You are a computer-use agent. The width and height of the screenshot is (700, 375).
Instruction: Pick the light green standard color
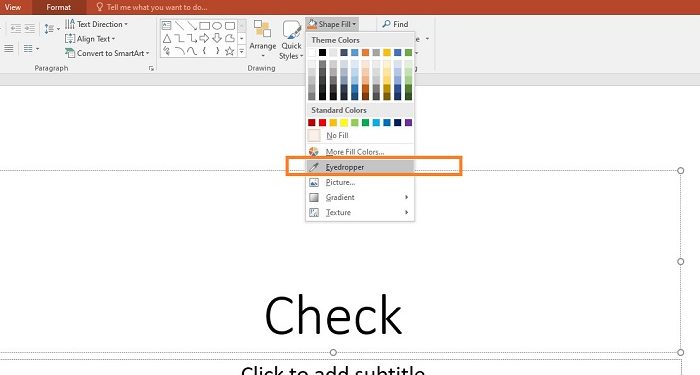(354, 122)
